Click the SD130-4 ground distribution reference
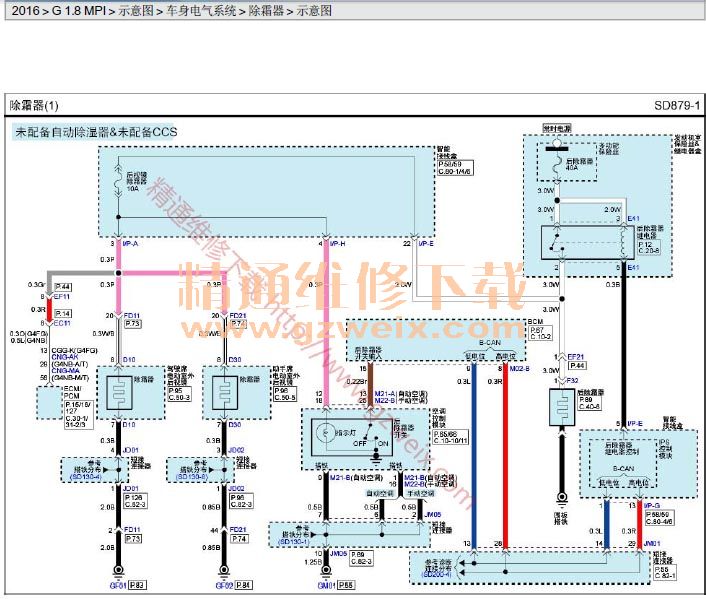 coord(86,476)
